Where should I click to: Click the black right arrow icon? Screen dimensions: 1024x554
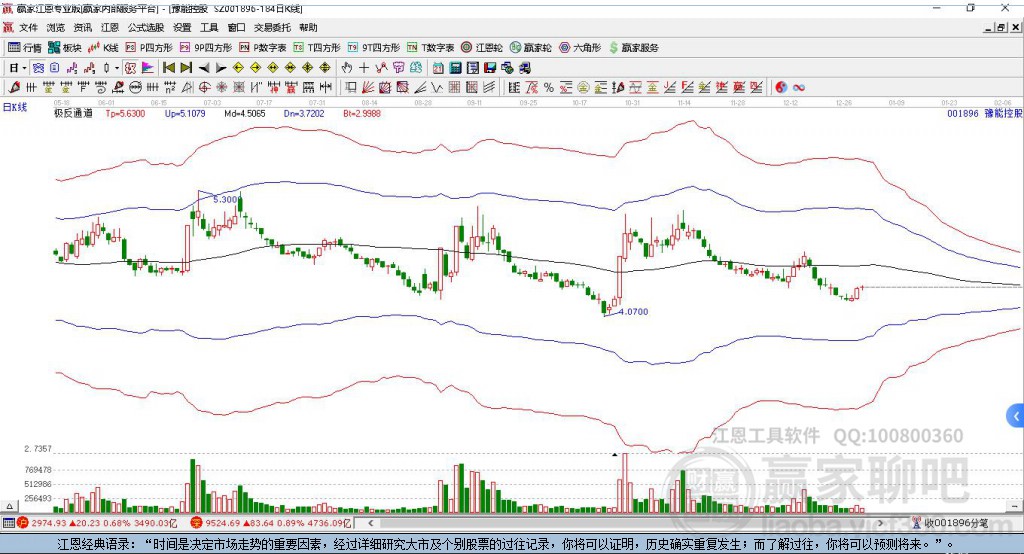(221, 68)
